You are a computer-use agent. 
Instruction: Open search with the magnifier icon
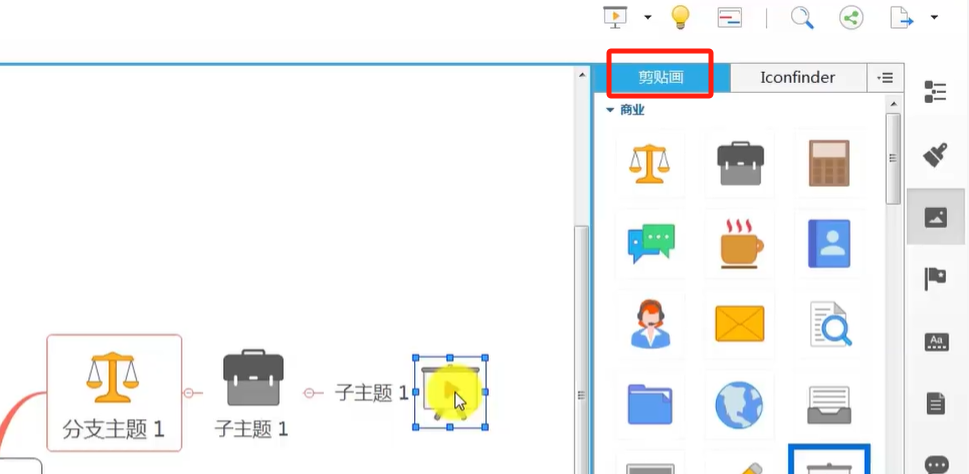802,17
